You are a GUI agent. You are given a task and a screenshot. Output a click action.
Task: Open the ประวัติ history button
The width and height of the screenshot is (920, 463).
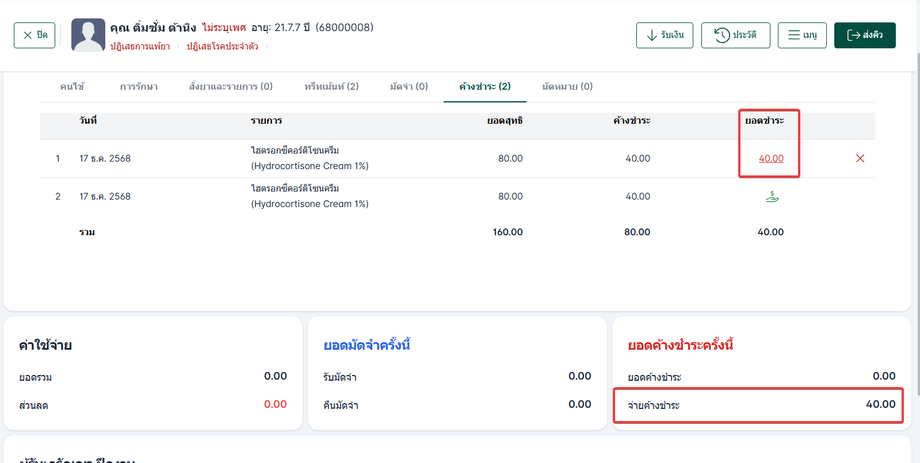point(735,35)
